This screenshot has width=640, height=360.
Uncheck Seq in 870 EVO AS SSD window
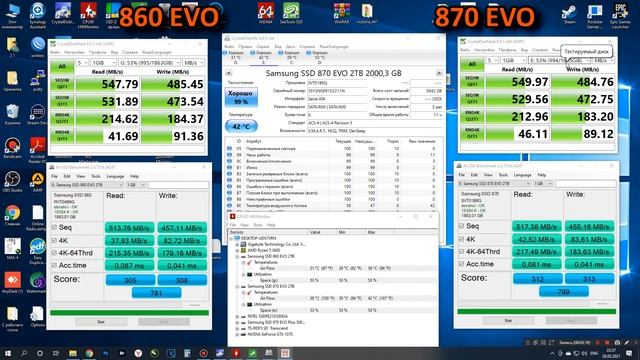(462, 226)
